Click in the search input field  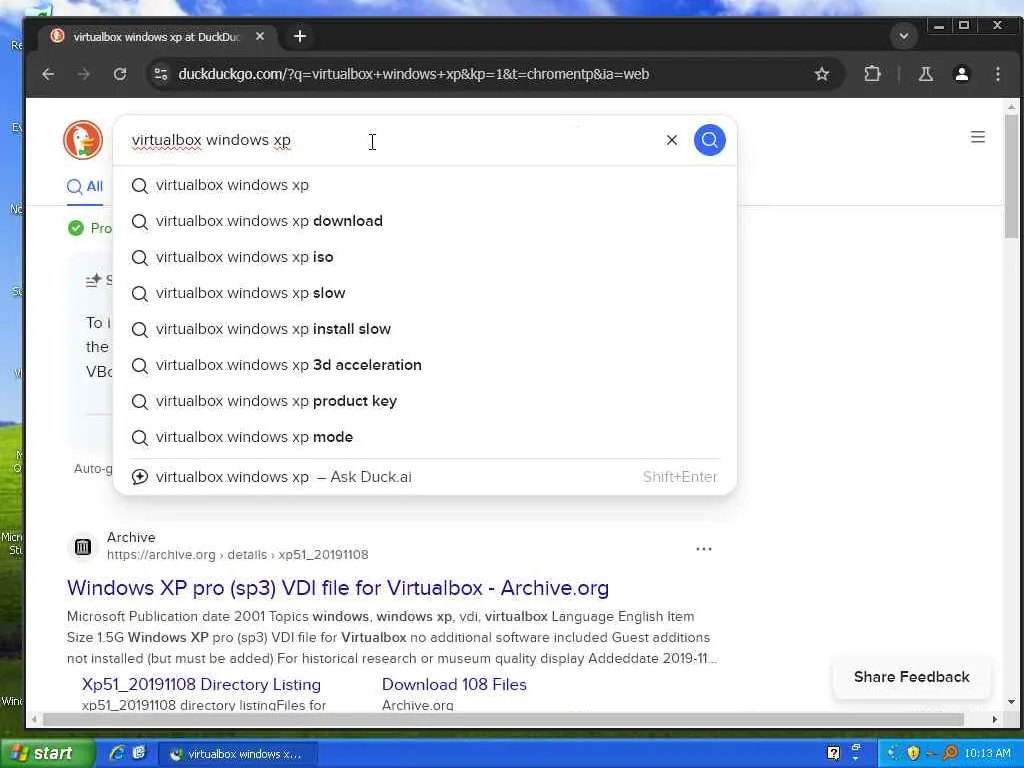coord(392,140)
